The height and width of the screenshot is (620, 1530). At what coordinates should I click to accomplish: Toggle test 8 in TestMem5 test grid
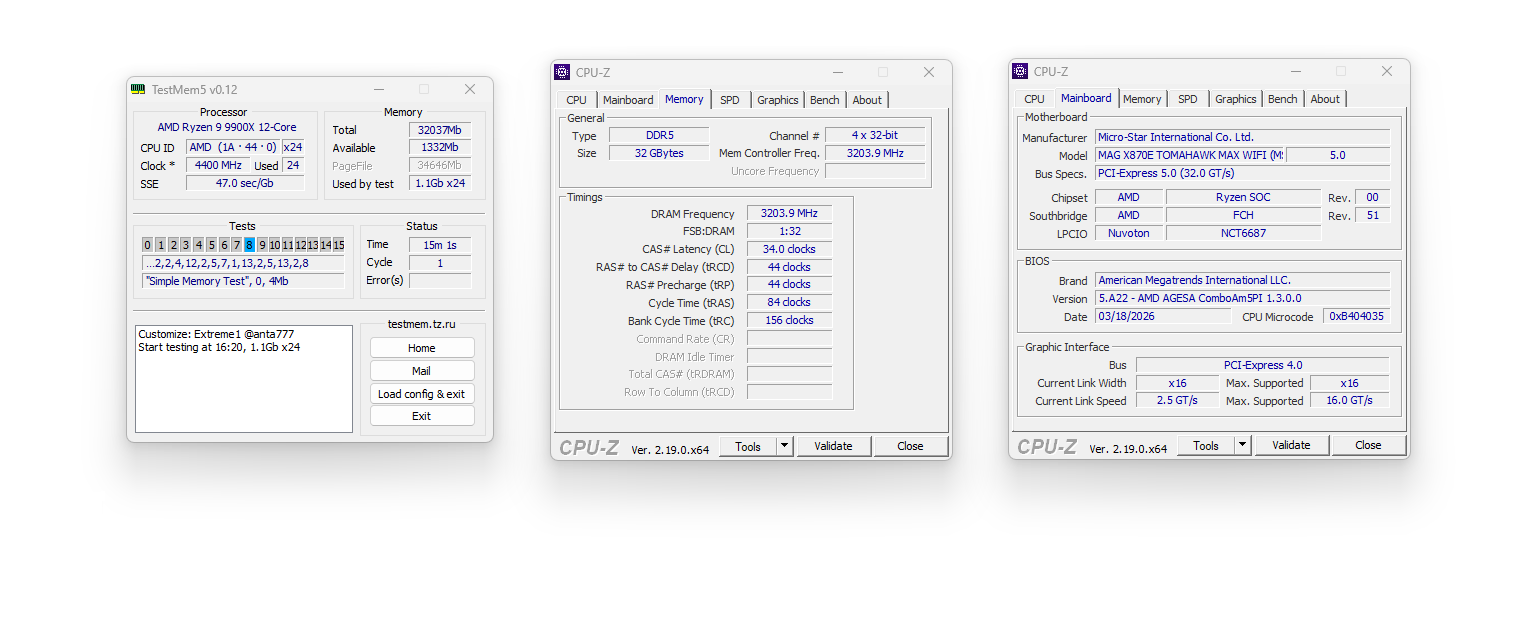click(248, 244)
